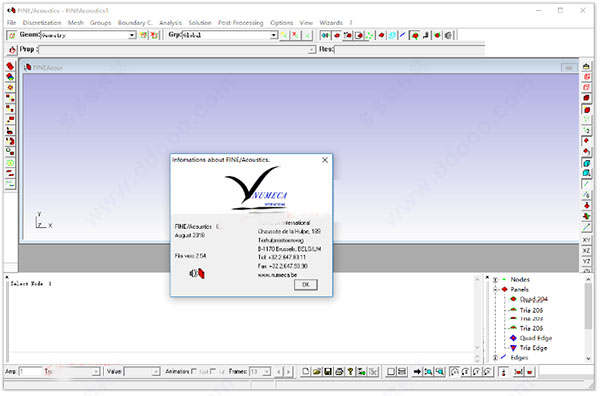Click the Open folder icon in bottom toolbar

316,372
